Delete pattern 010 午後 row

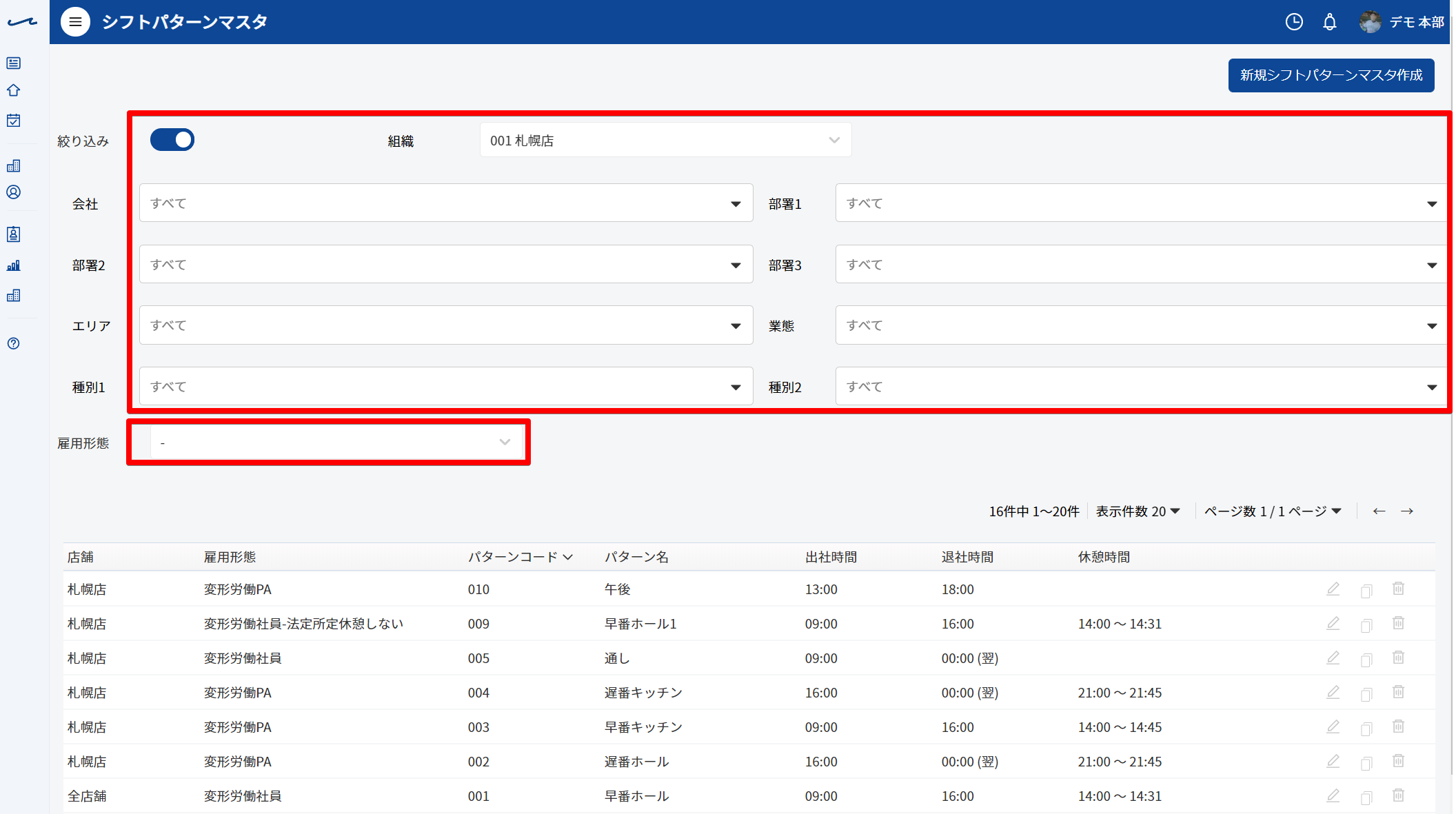pos(1398,589)
